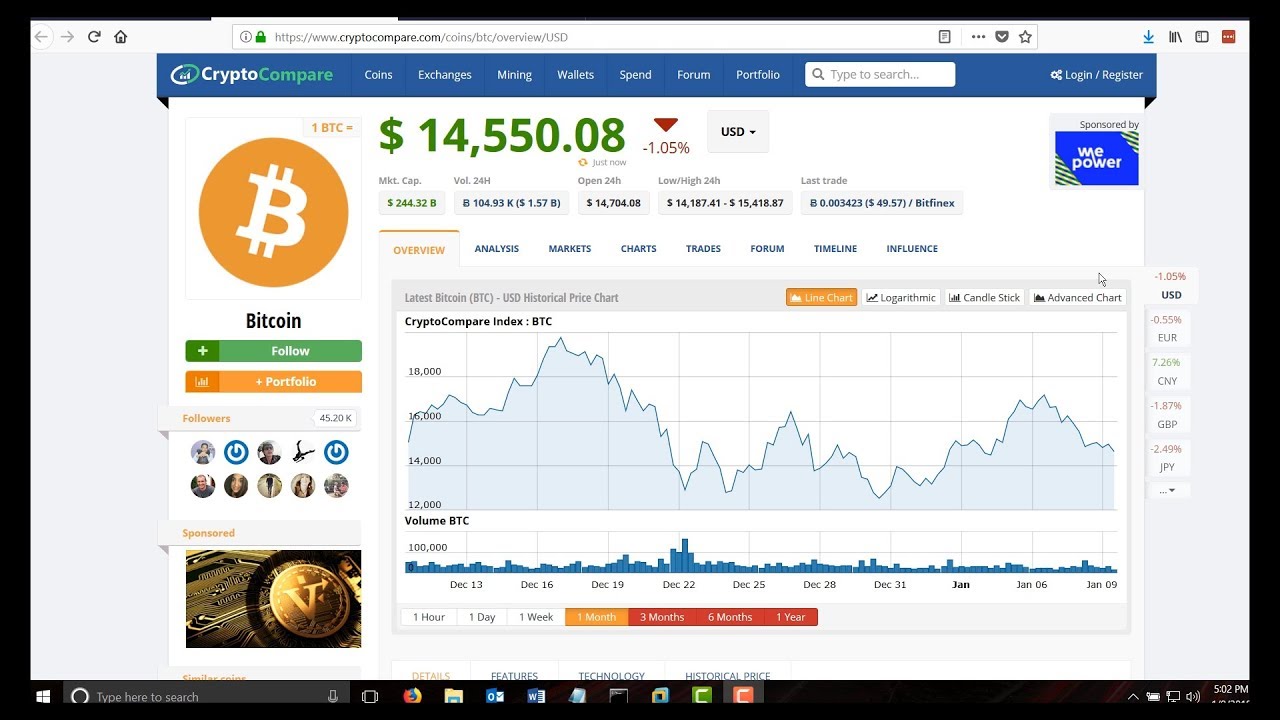1280x720 pixels.
Task: Switch to the Timeline tab
Action: [x=835, y=248]
